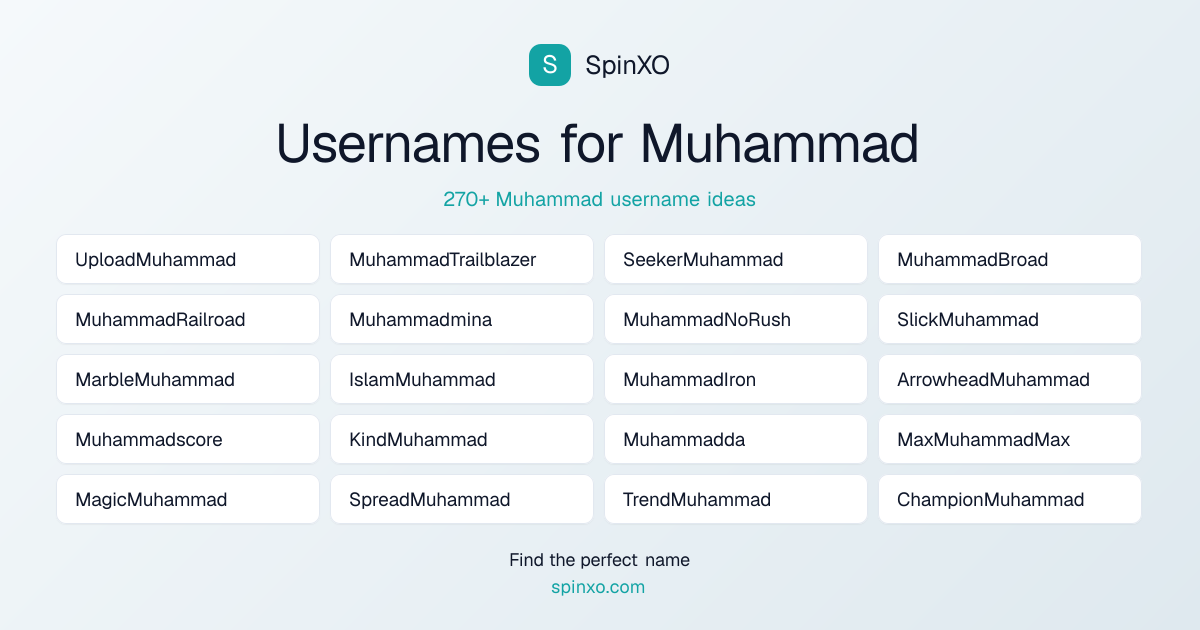Select the ChampionMuhammad username card
This screenshot has height=630, width=1200.
click(1010, 499)
